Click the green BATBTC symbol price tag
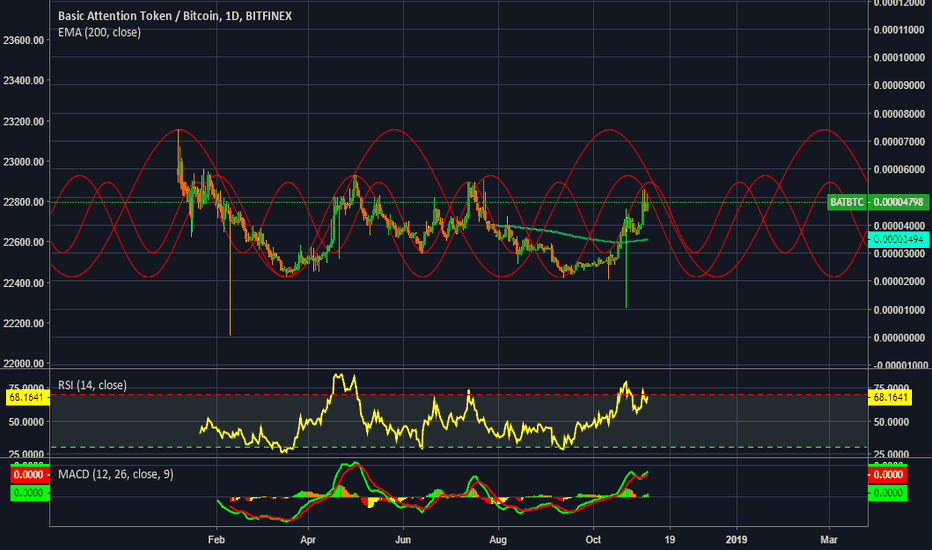The width and height of the screenshot is (932, 550). pos(846,202)
